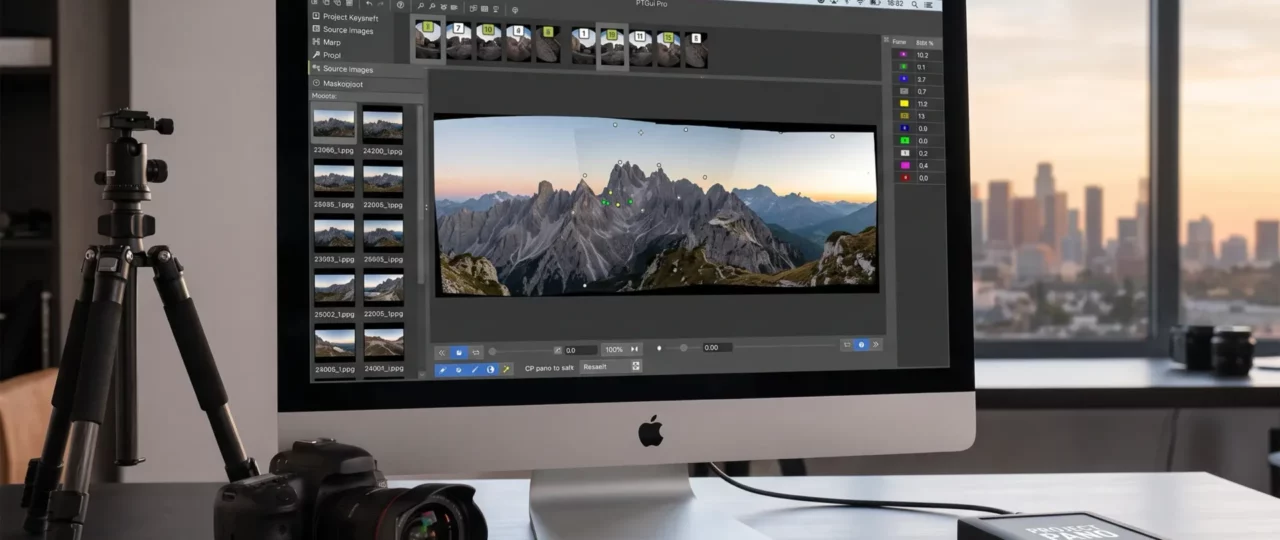
Task: Select source image 25605_1.ppg
Action: tap(383, 239)
